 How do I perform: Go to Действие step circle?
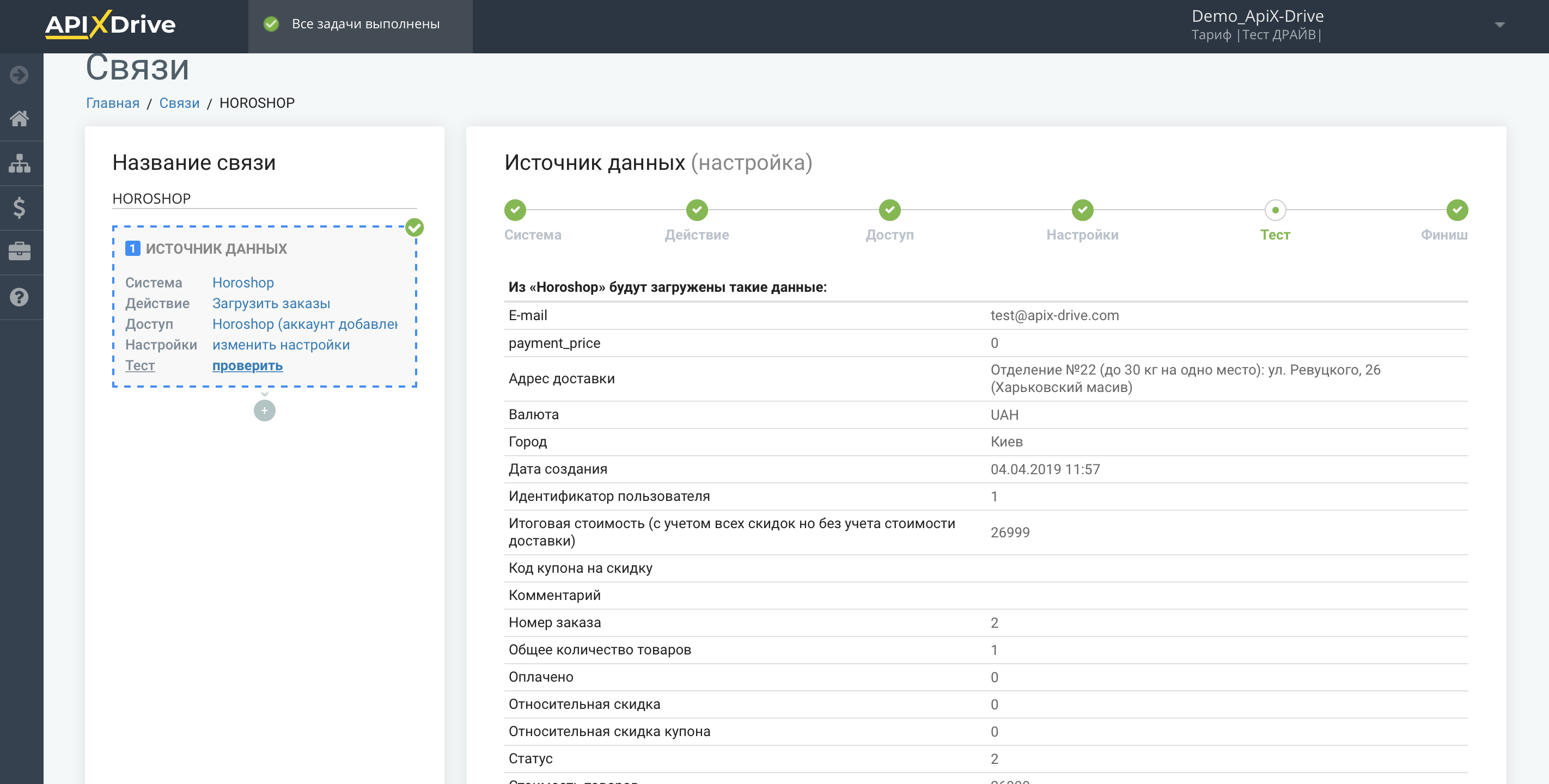point(697,210)
